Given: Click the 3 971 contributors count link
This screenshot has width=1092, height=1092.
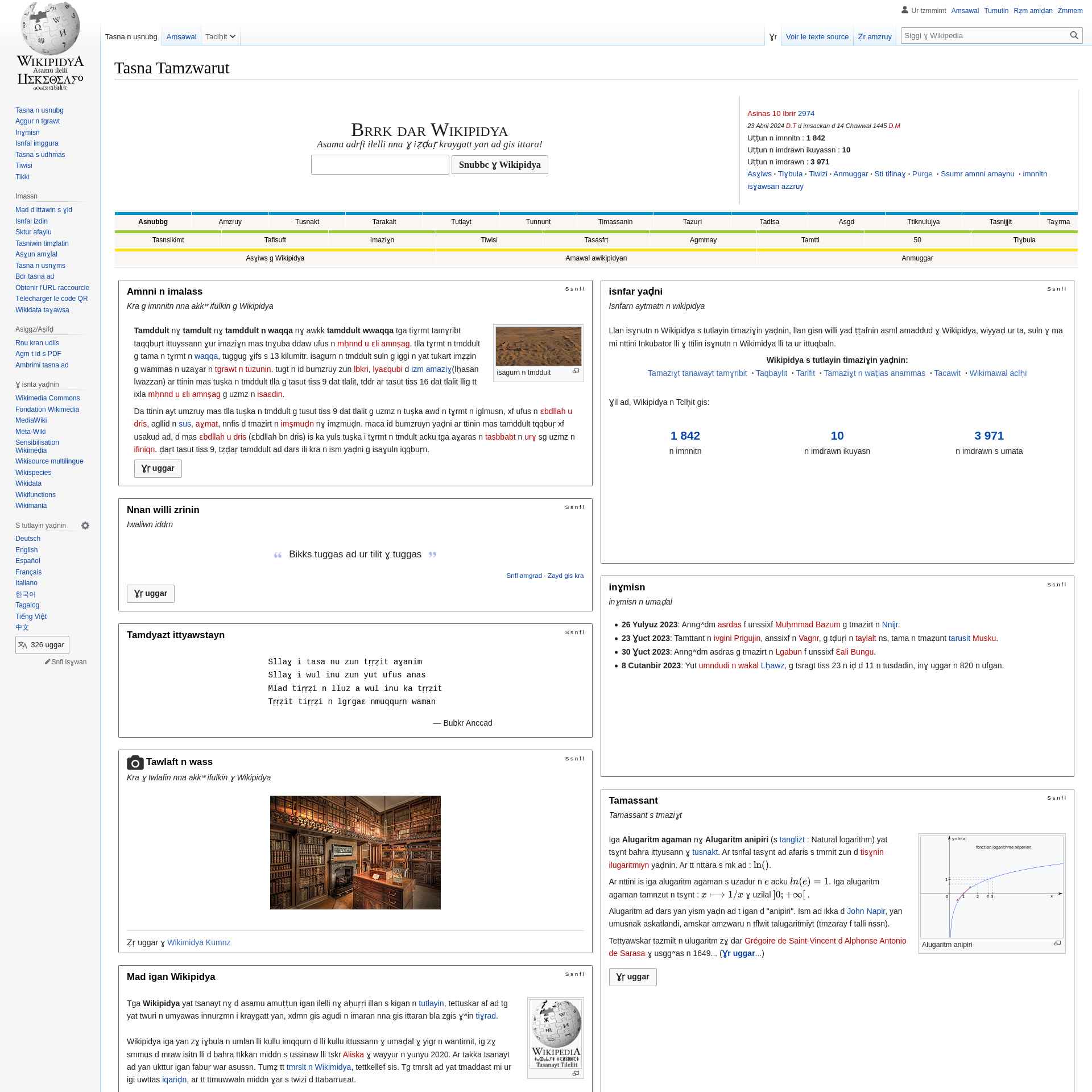Looking at the screenshot, I should pyautogui.click(x=989, y=436).
